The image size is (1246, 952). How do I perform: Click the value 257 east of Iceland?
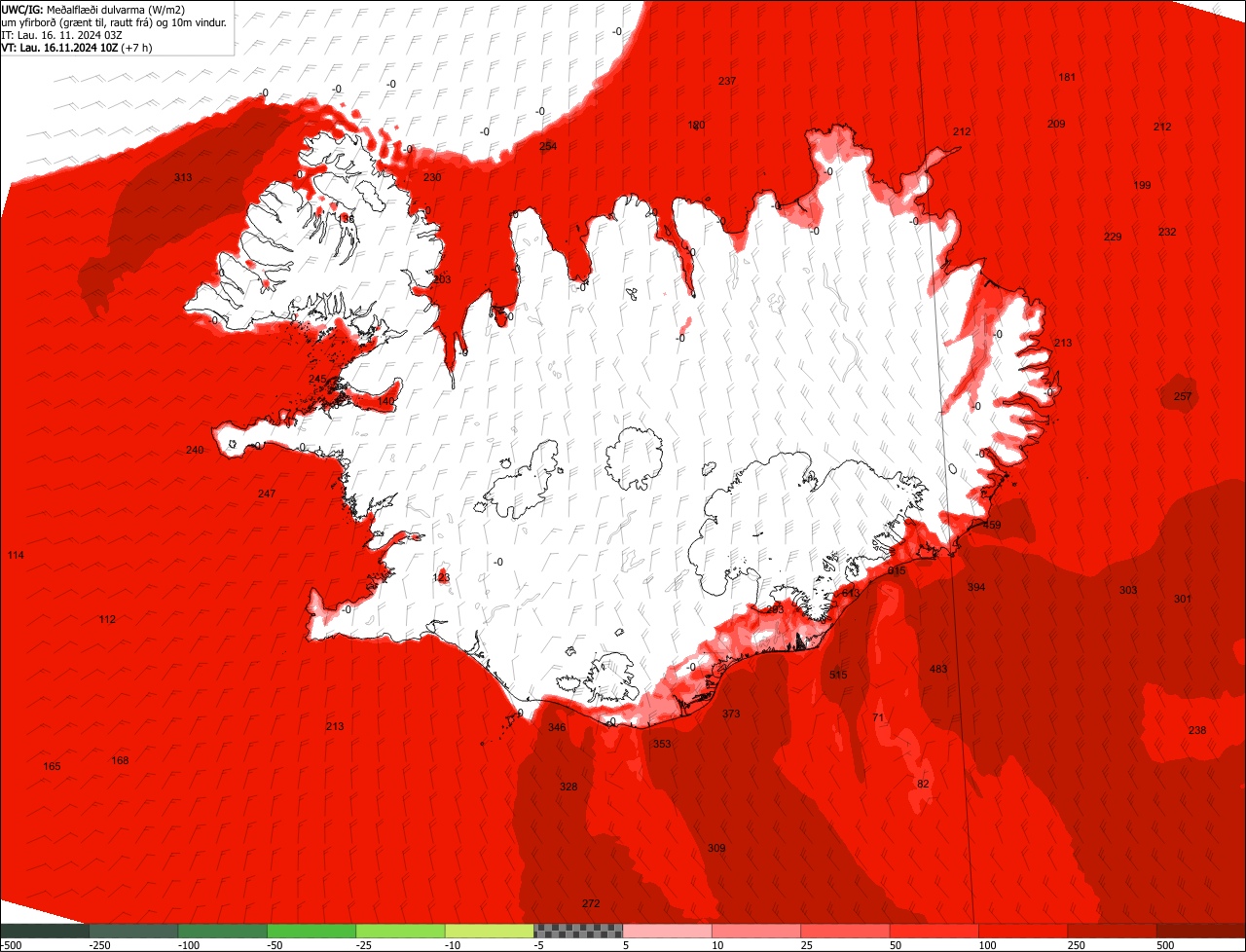click(1183, 396)
